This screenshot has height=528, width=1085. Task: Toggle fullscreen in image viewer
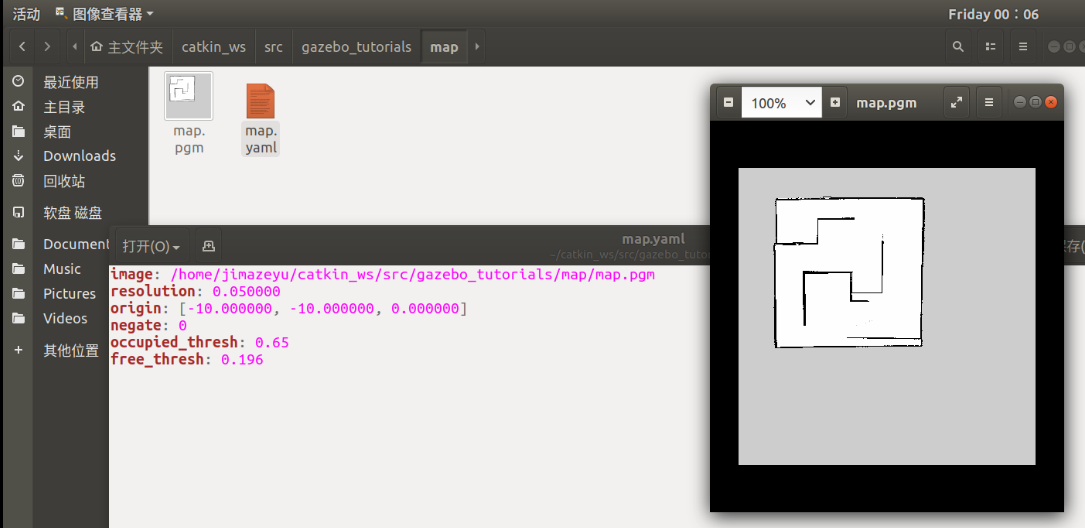click(956, 102)
